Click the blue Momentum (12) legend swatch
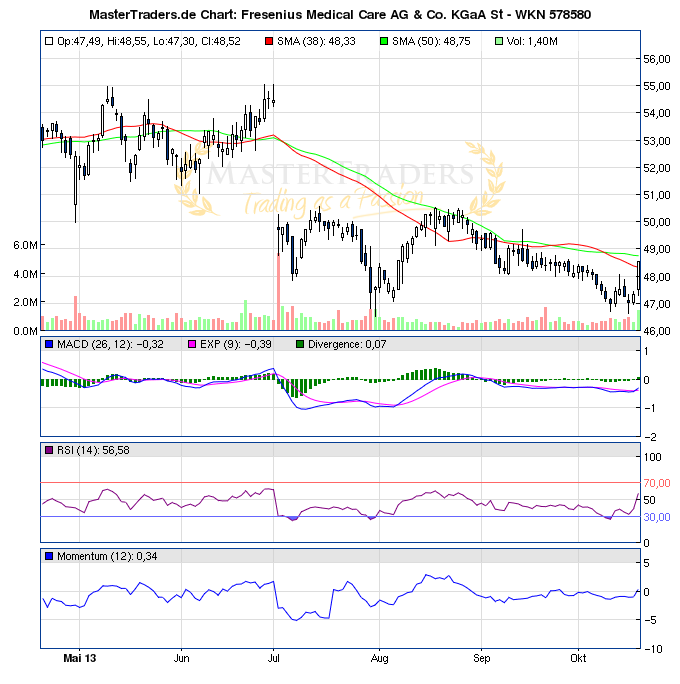The height and width of the screenshot is (684, 680). pyautogui.click(x=49, y=557)
